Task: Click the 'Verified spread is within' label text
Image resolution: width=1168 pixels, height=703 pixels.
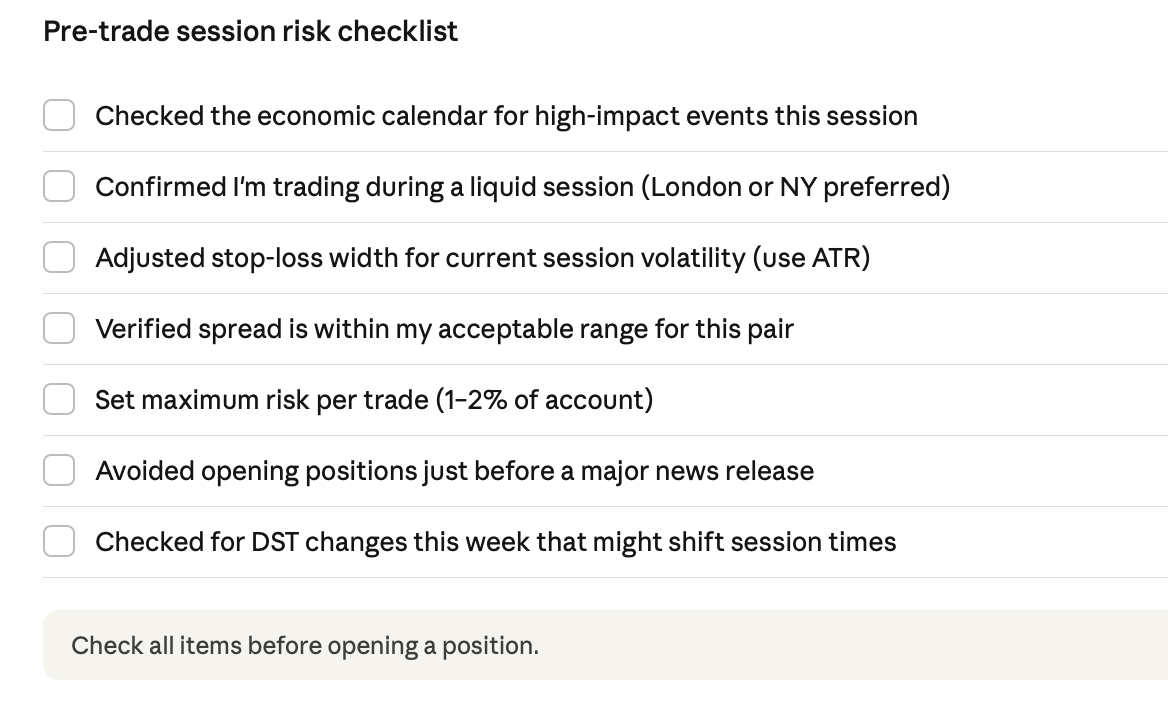Action: point(445,329)
